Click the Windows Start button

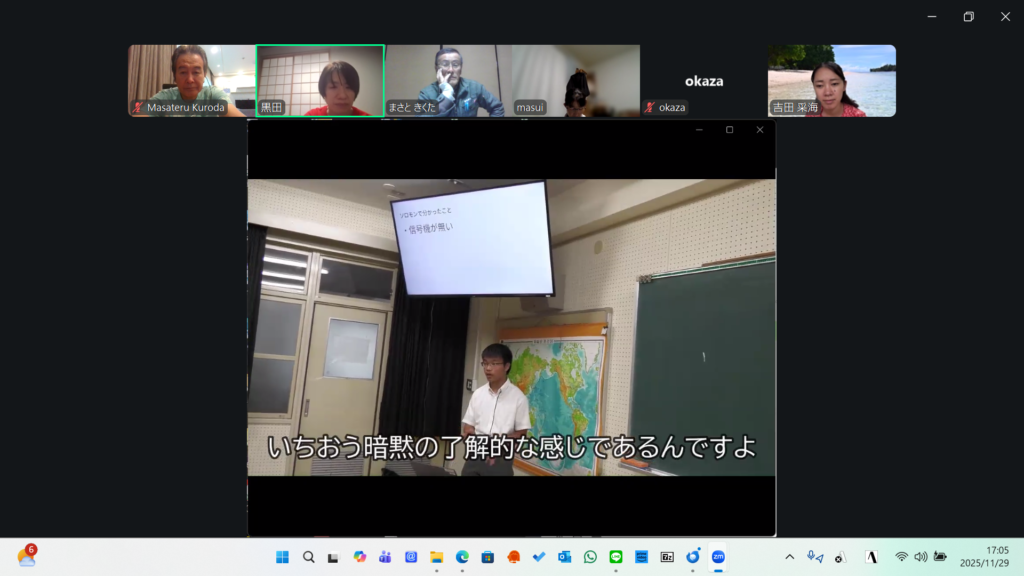(282, 557)
